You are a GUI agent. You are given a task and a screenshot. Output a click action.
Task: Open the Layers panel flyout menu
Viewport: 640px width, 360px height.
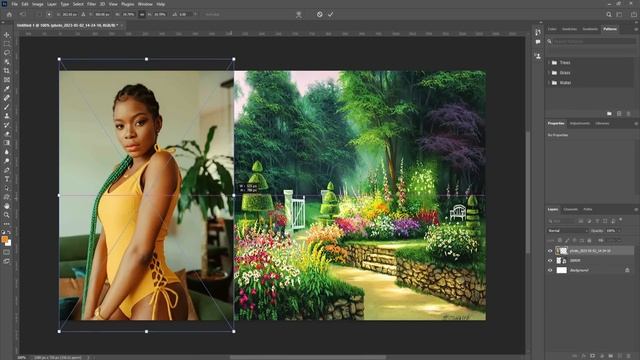pos(636,209)
